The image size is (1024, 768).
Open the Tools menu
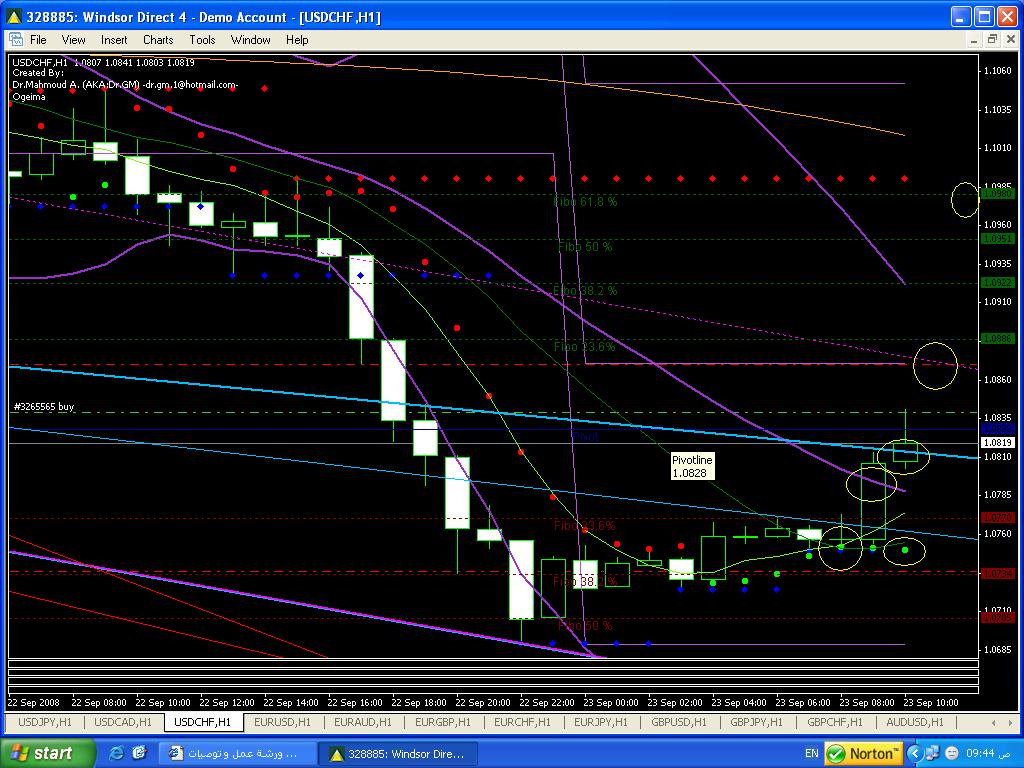[202, 40]
